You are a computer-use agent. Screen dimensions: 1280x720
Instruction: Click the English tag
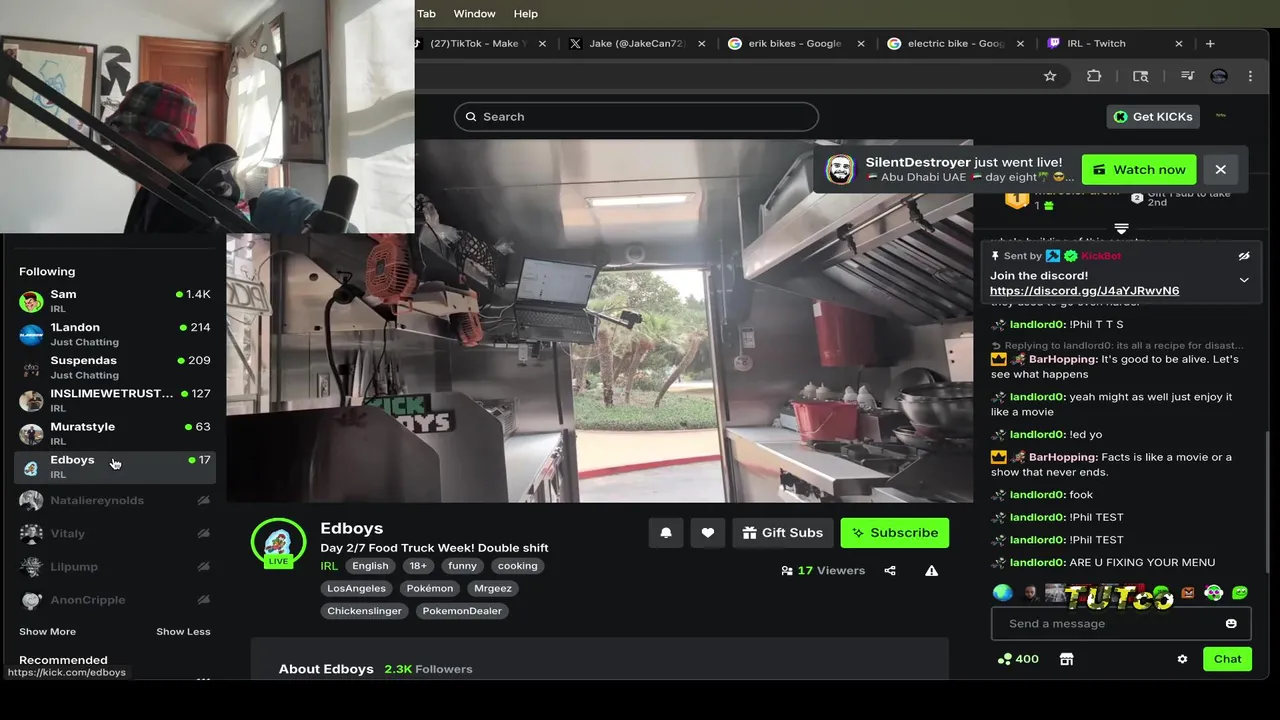[x=370, y=566]
